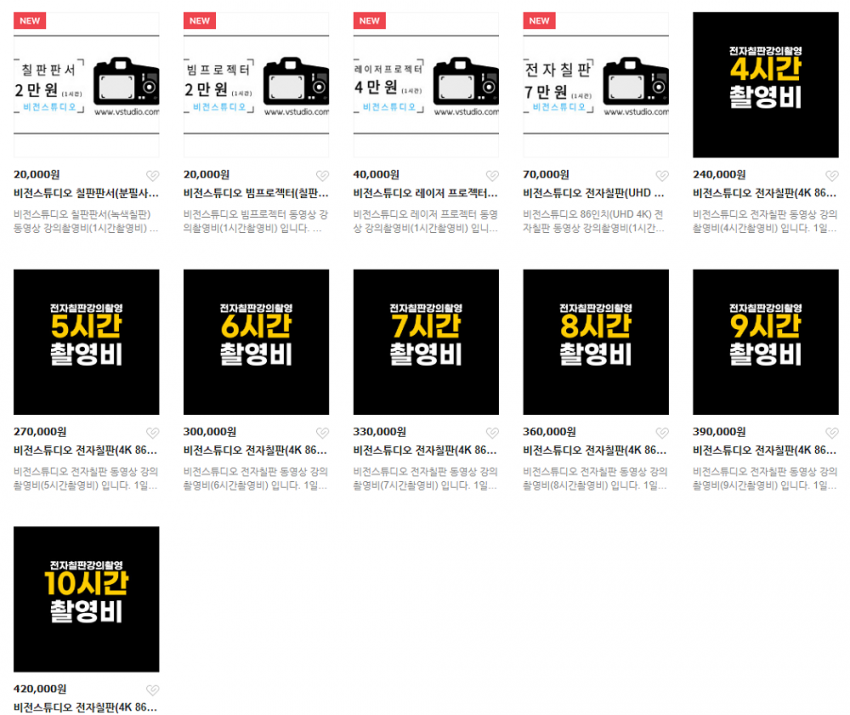The image size is (850, 715).
Task: Click the NEW badge on 전자칠판 7만원 item
Action: point(539,21)
